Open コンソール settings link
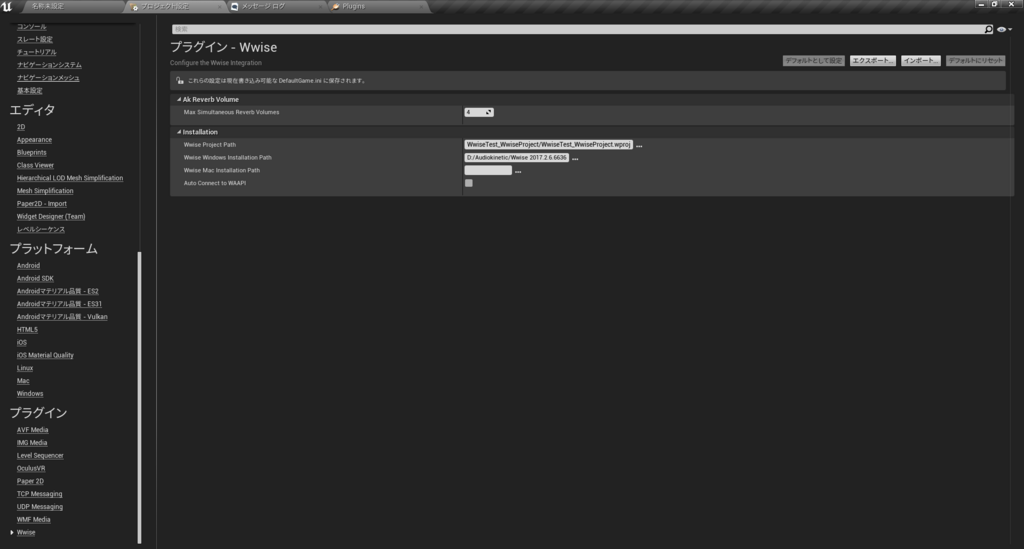 pyautogui.click(x=31, y=27)
